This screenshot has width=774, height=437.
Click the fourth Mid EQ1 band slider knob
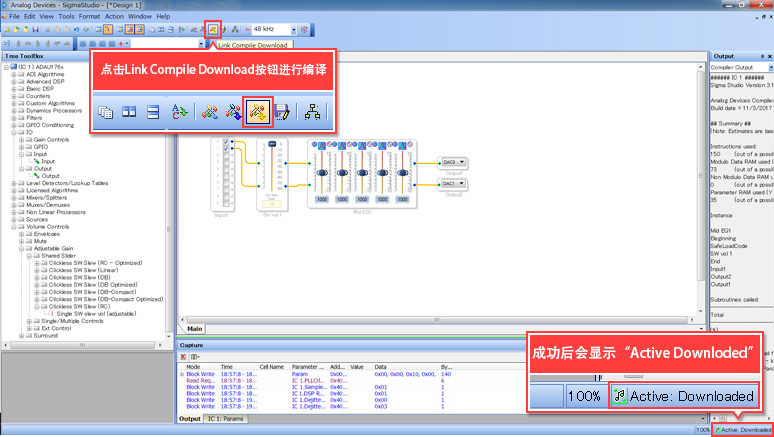click(x=382, y=173)
